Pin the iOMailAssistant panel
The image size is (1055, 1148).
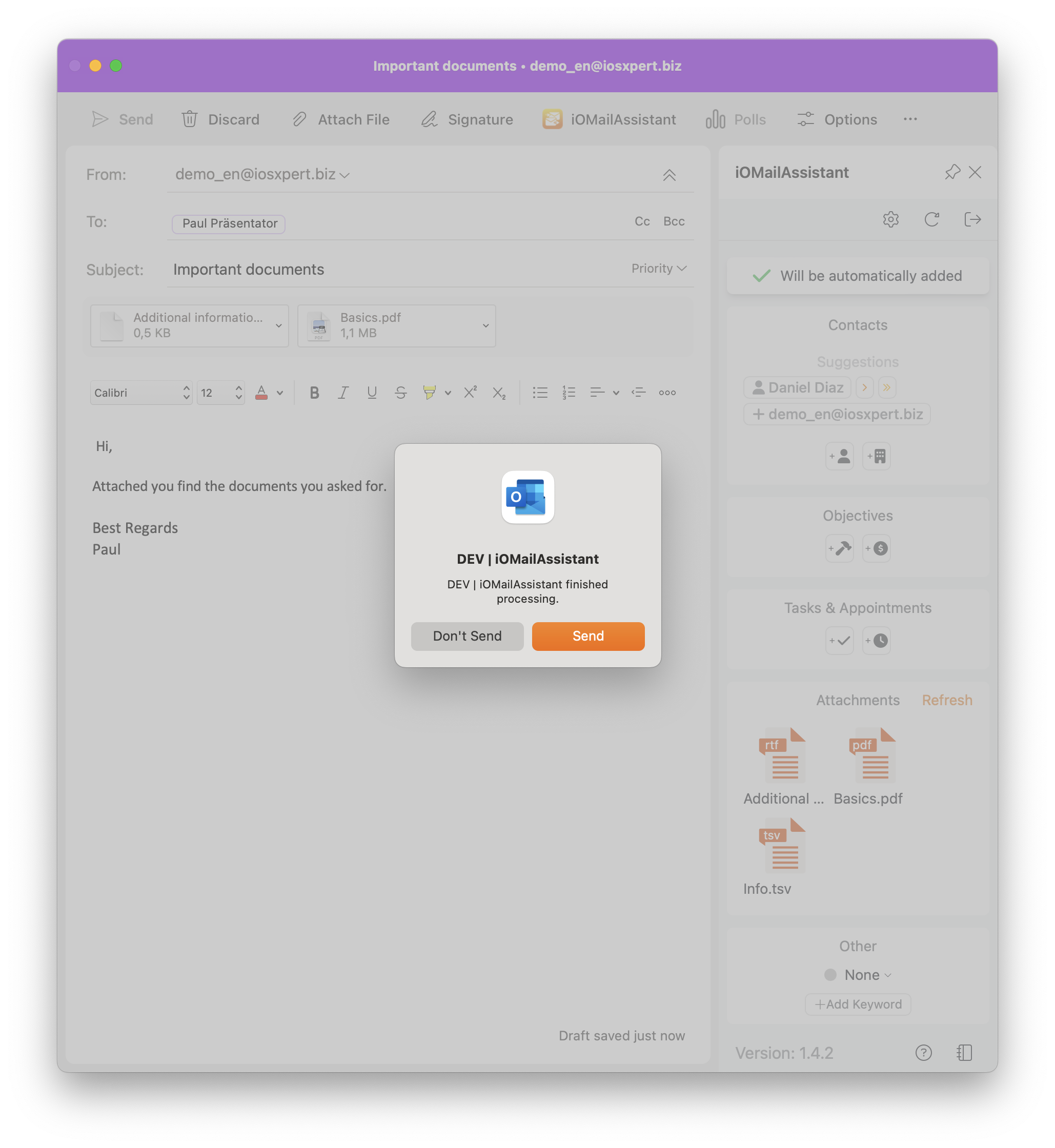coord(952,172)
